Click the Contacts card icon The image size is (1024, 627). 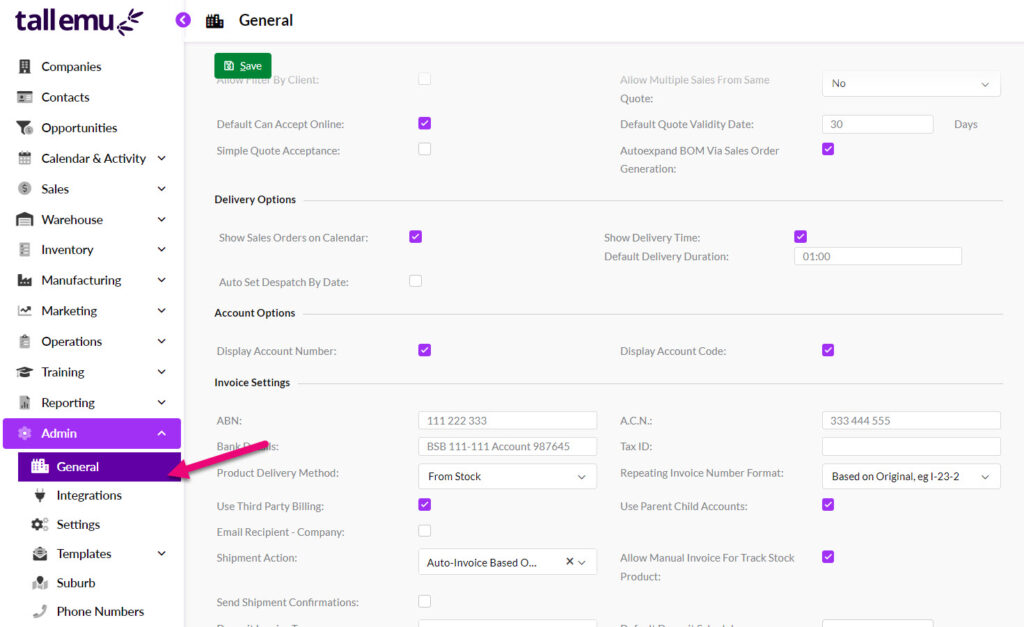[x=25, y=97]
